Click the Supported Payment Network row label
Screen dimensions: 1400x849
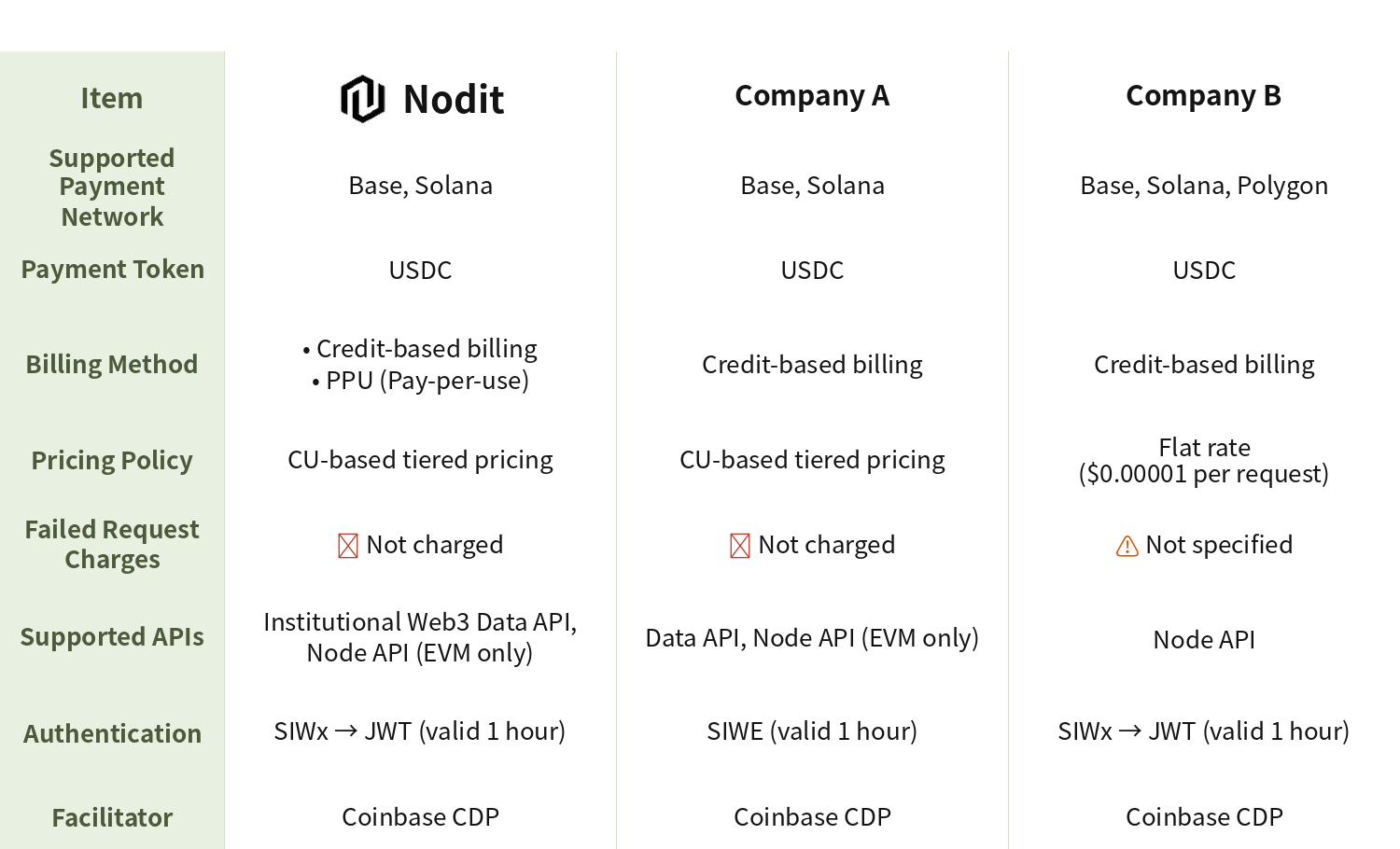pyautogui.click(x=112, y=188)
